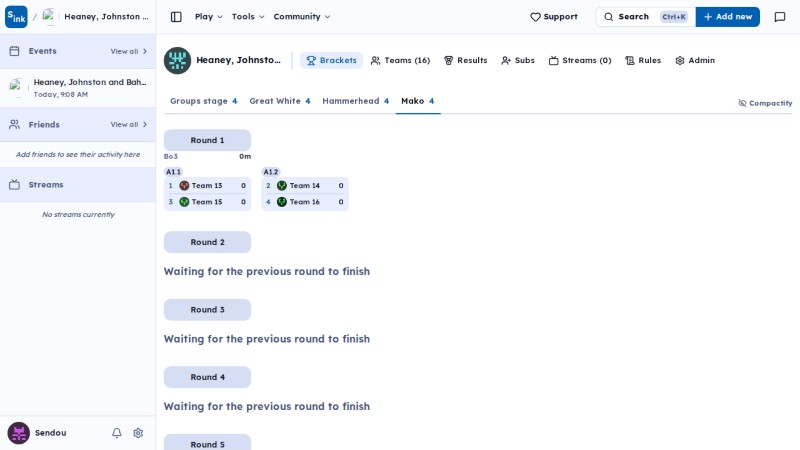The image size is (800, 450).
Task: Select the Mako bracket tab
Action: coord(418,101)
